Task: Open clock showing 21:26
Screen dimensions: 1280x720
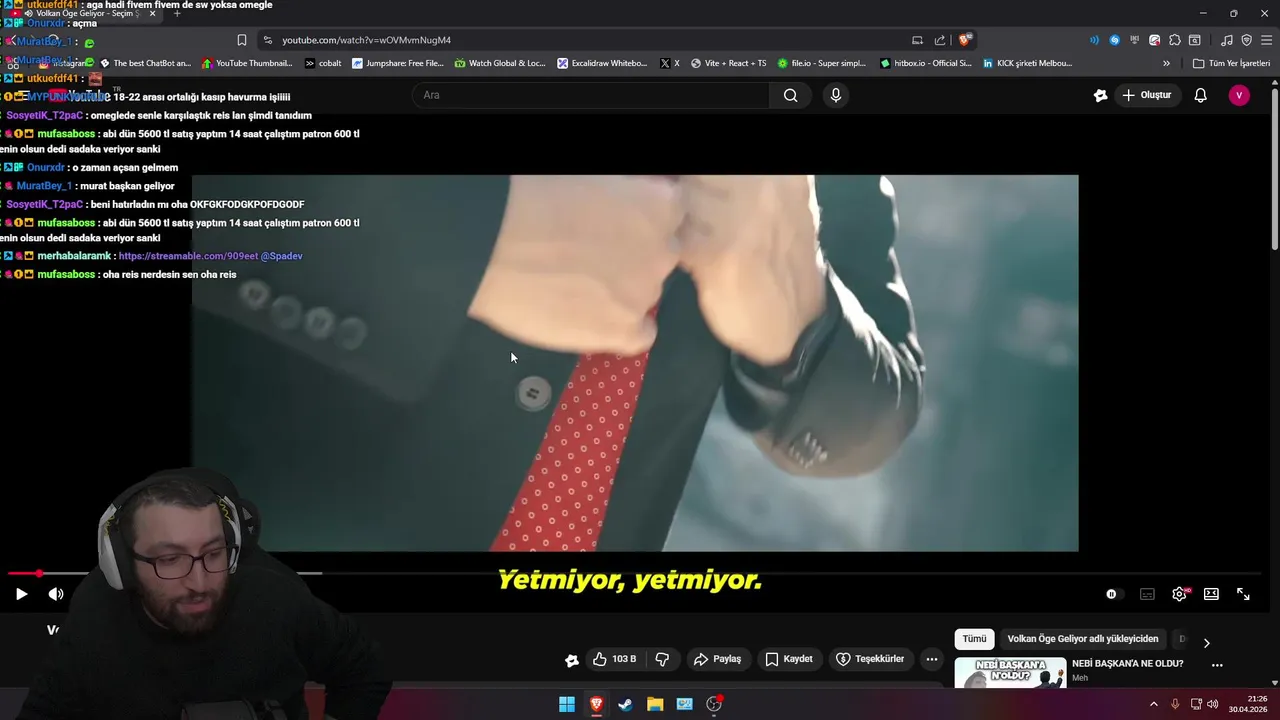Action: pos(1248,704)
